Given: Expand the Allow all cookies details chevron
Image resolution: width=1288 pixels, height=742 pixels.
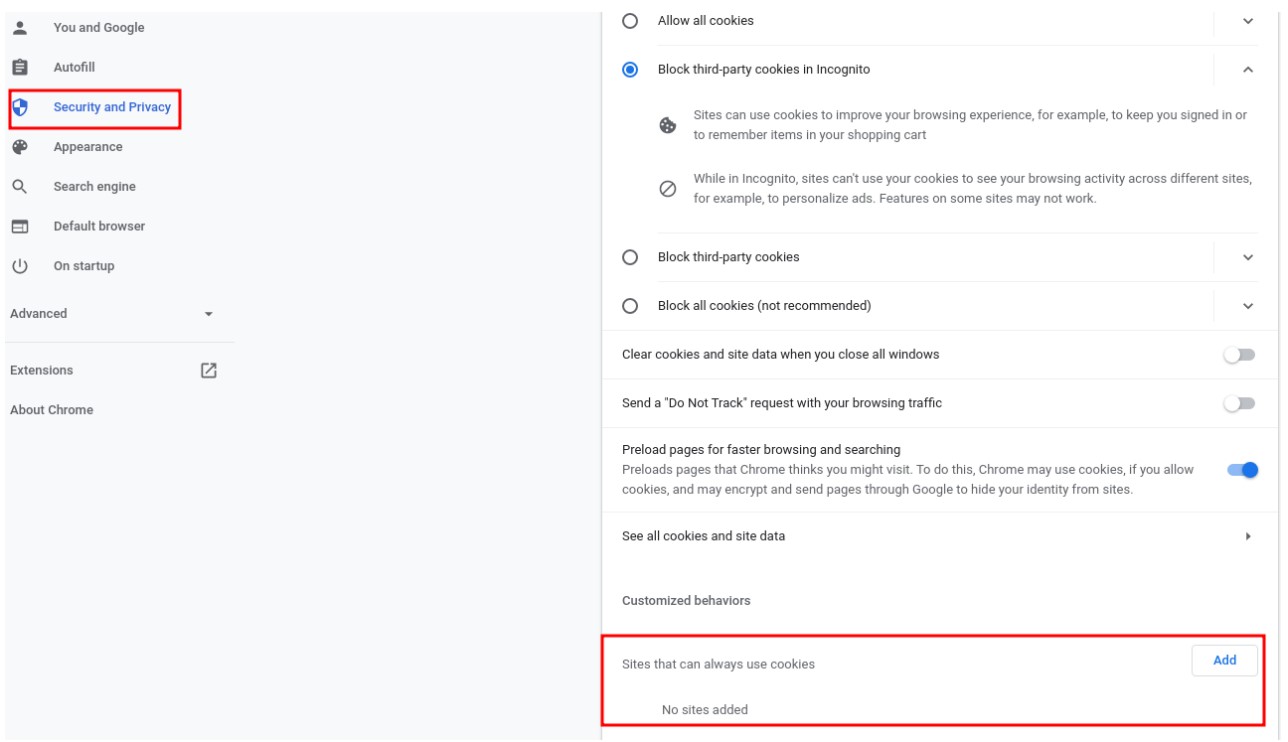Looking at the screenshot, I should pyautogui.click(x=1248, y=21).
